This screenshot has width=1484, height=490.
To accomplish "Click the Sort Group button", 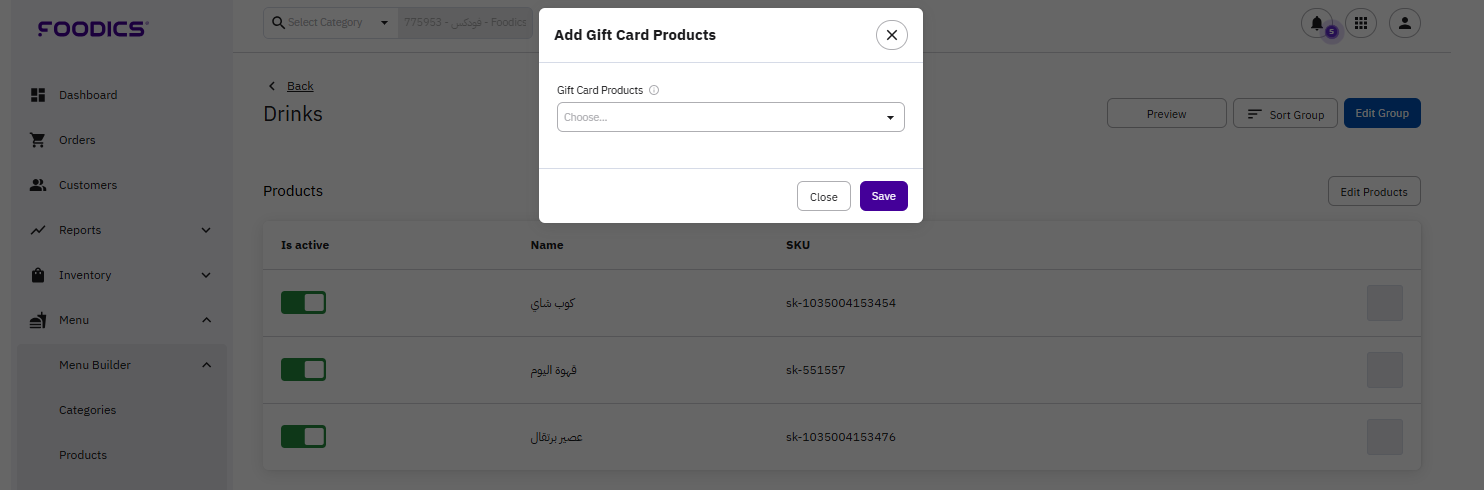I will (1285, 114).
